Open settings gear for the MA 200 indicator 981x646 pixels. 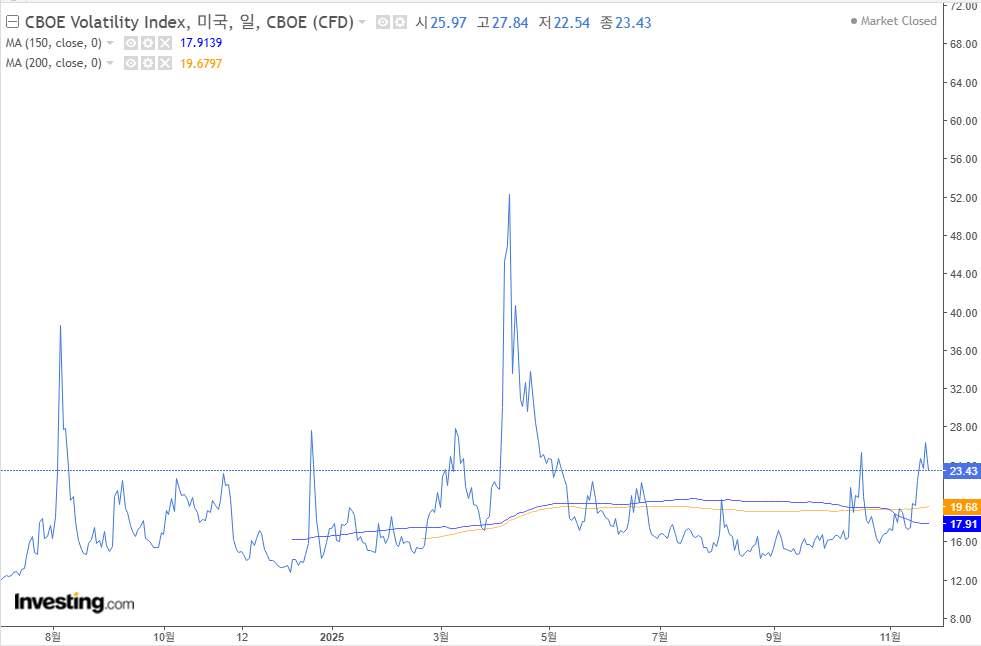[x=148, y=63]
